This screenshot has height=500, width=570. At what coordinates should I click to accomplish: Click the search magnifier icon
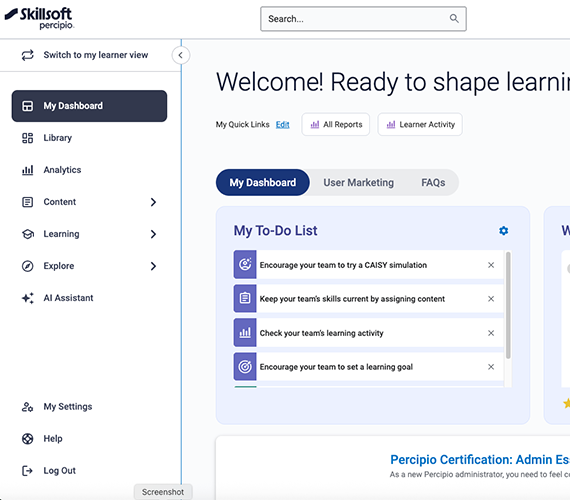click(x=454, y=19)
